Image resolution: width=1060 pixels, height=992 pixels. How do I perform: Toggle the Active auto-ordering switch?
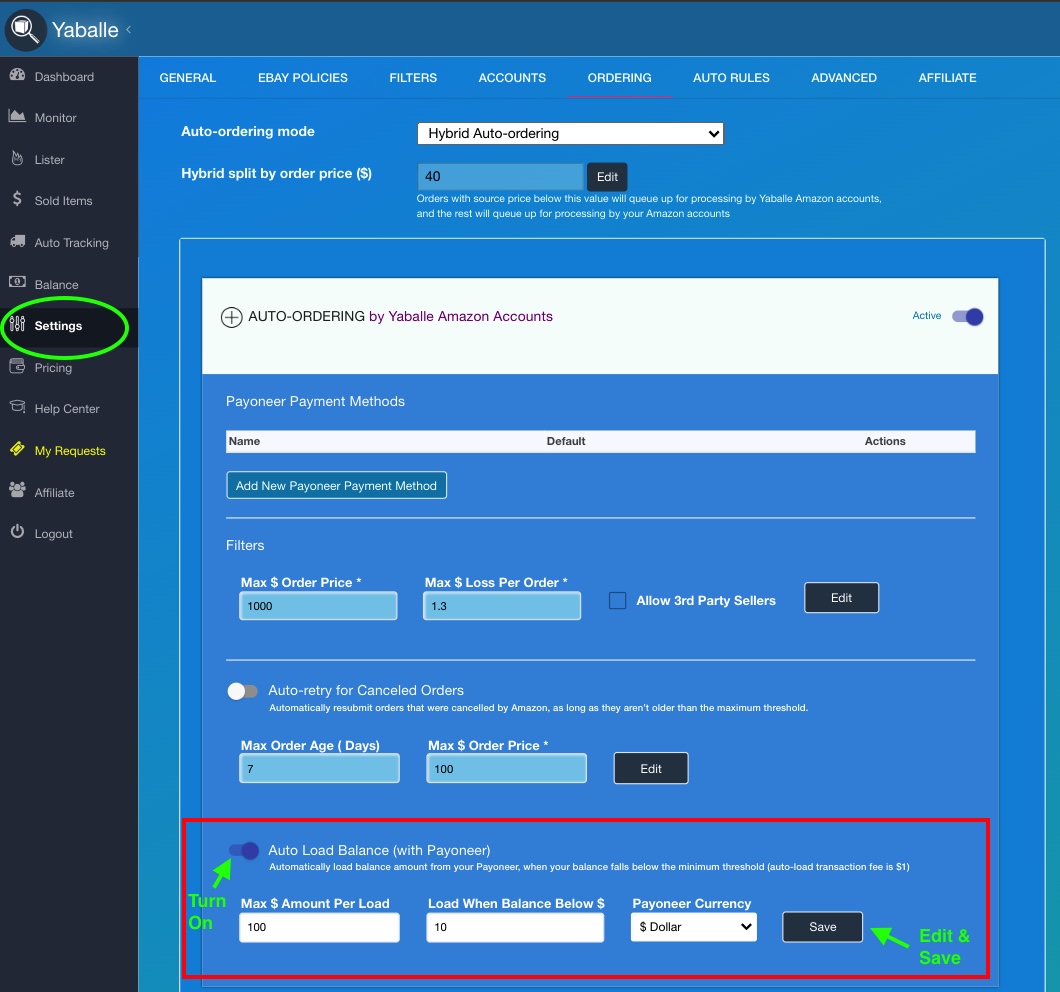pos(967,316)
